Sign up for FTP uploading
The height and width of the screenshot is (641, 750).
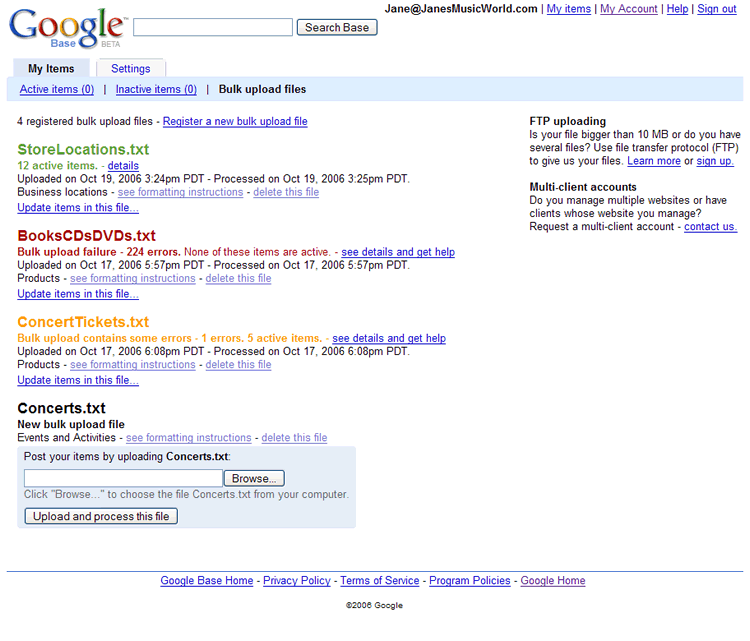pyautogui.click(x=715, y=161)
